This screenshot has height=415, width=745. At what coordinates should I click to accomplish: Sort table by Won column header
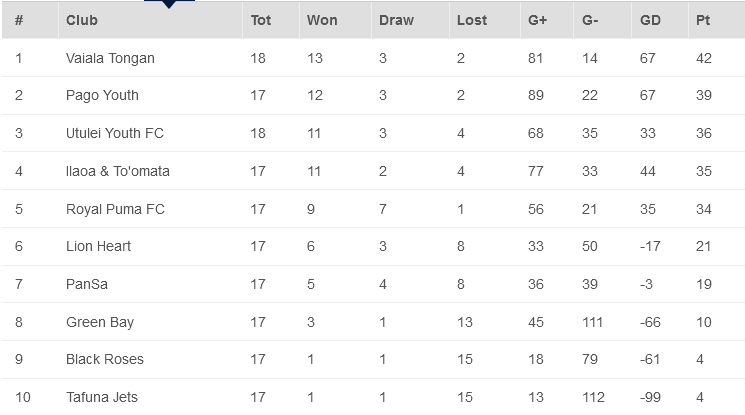coord(321,20)
